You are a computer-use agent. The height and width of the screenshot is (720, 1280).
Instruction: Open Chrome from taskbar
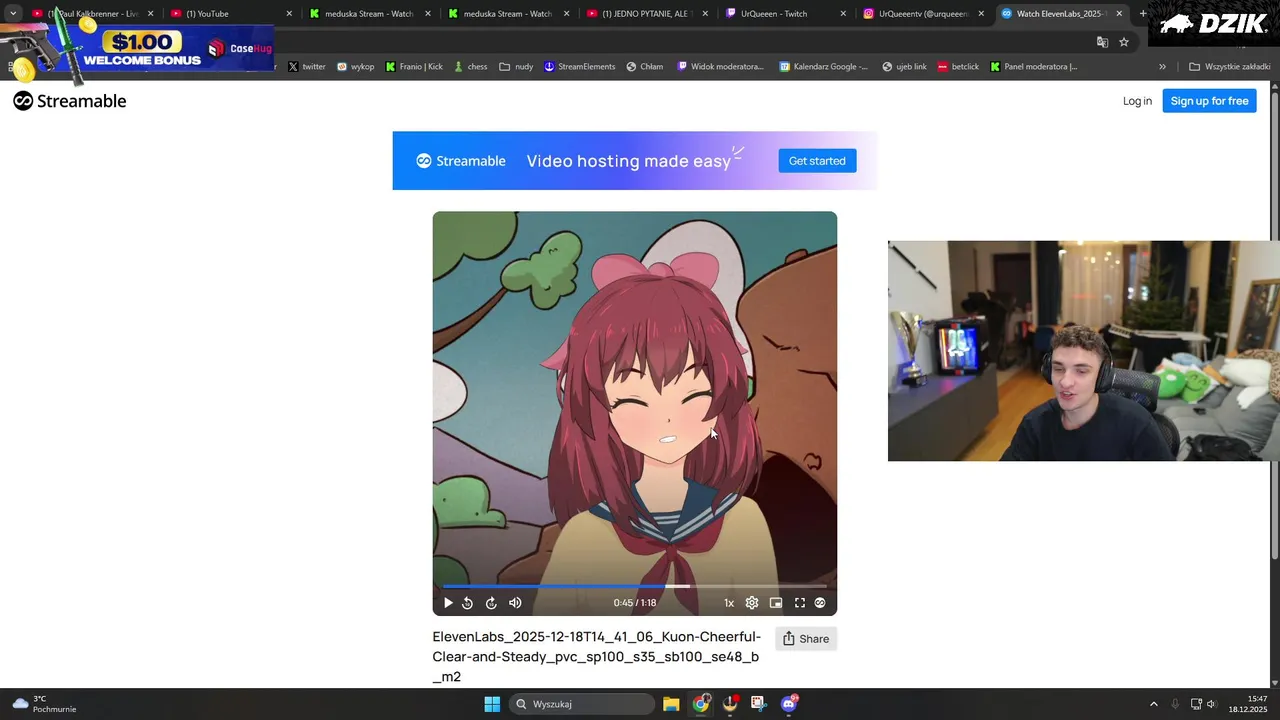701,704
